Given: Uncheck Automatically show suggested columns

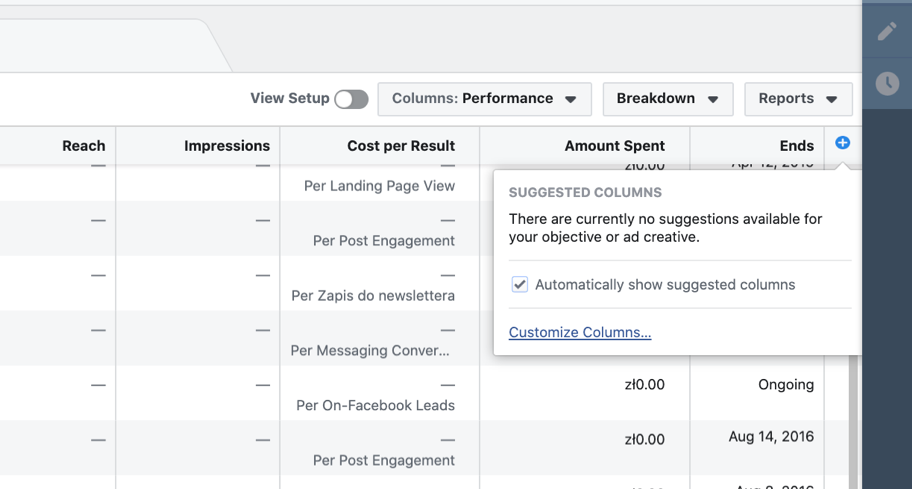Looking at the screenshot, I should (x=519, y=284).
